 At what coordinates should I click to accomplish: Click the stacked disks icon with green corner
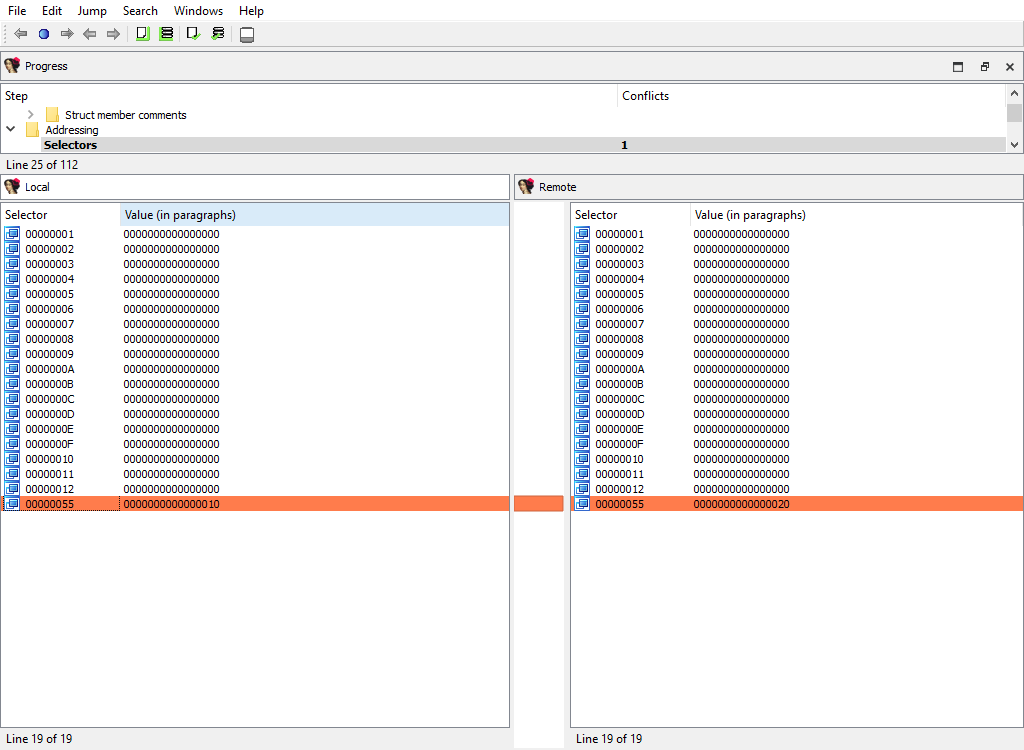(x=166, y=34)
